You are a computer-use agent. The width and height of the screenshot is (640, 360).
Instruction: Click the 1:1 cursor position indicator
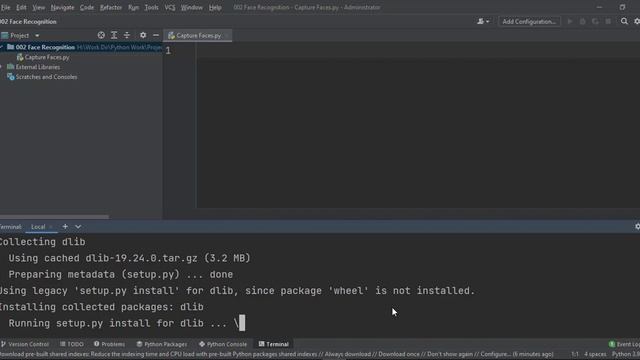point(575,354)
